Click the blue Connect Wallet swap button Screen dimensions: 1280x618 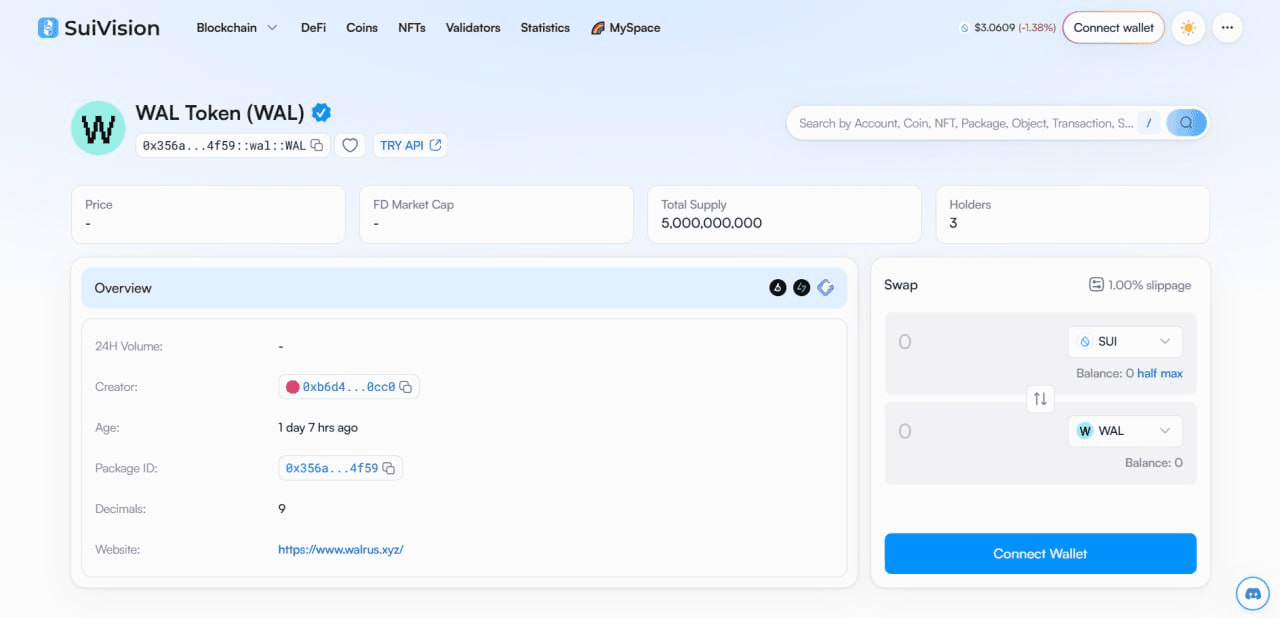click(1040, 554)
